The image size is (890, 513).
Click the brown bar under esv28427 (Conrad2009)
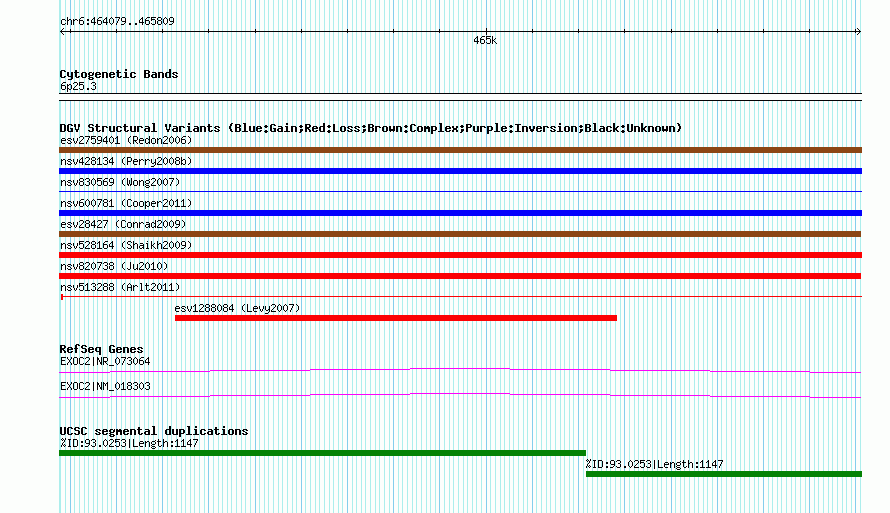[x=460, y=234]
